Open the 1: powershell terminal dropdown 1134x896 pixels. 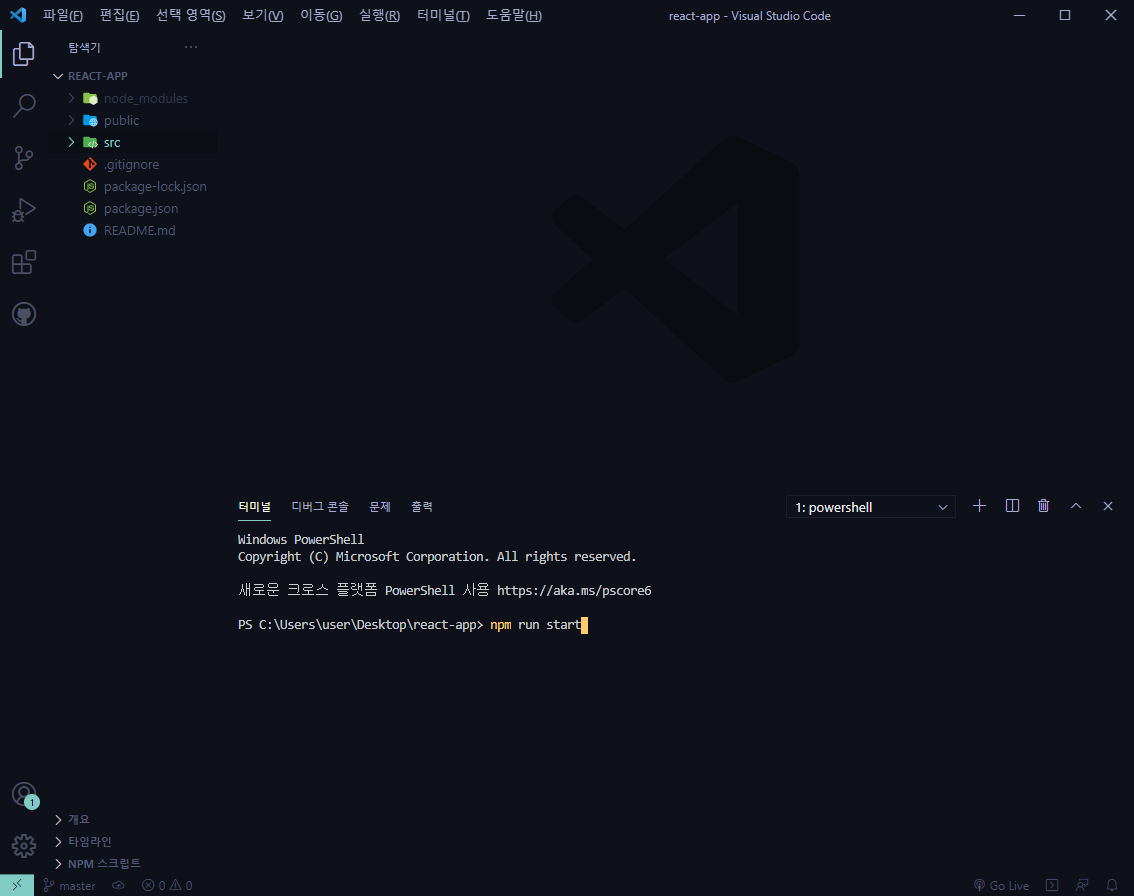click(x=871, y=507)
